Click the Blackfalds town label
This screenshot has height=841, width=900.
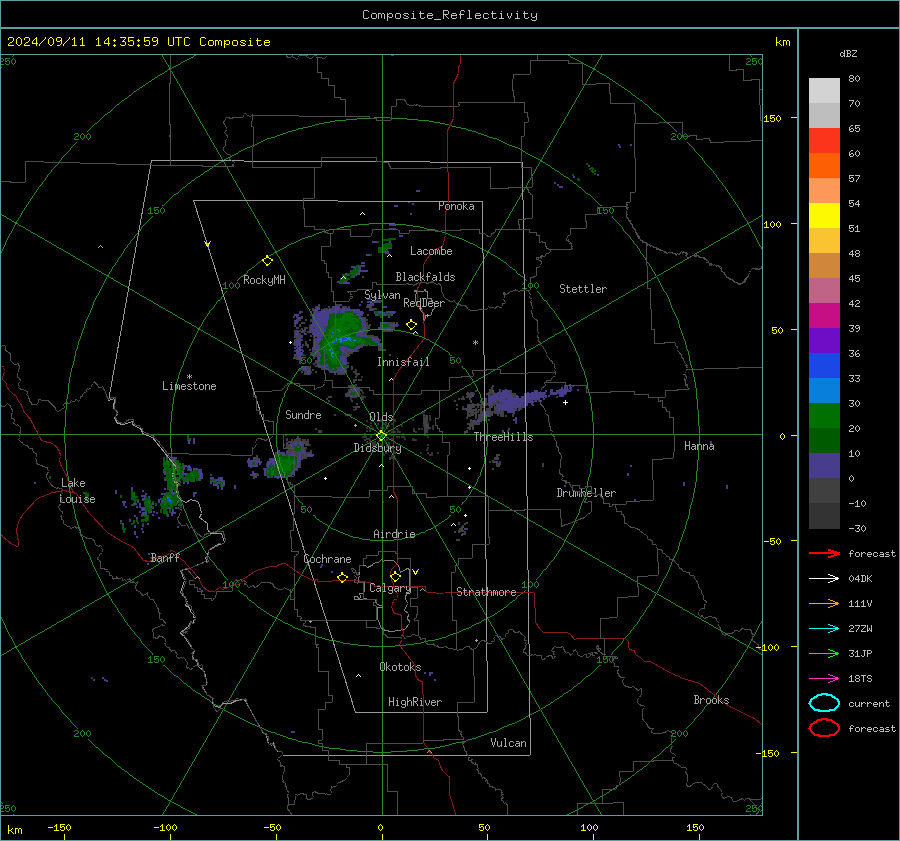[425, 277]
